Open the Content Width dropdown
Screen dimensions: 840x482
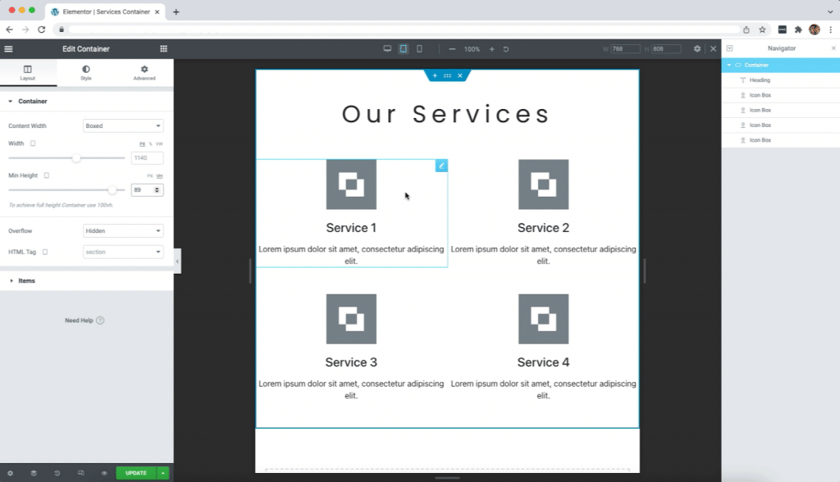point(123,126)
